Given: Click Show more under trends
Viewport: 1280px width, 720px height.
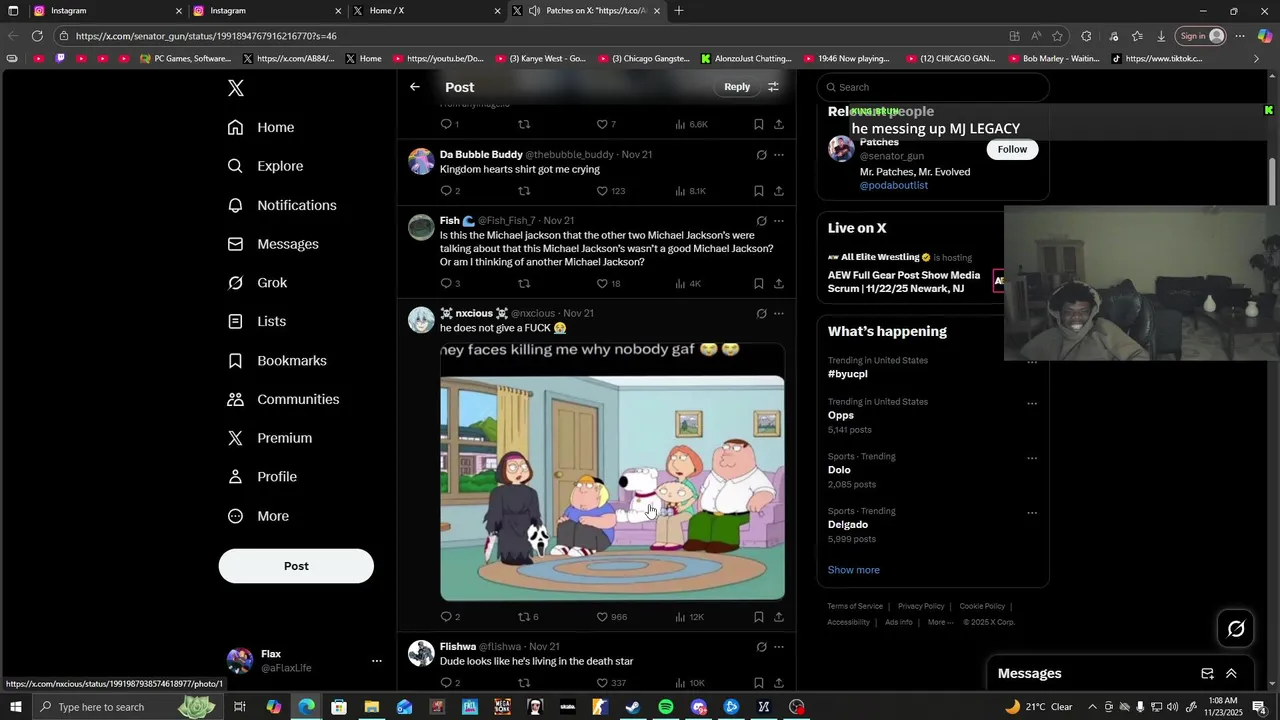Looking at the screenshot, I should (854, 570).
